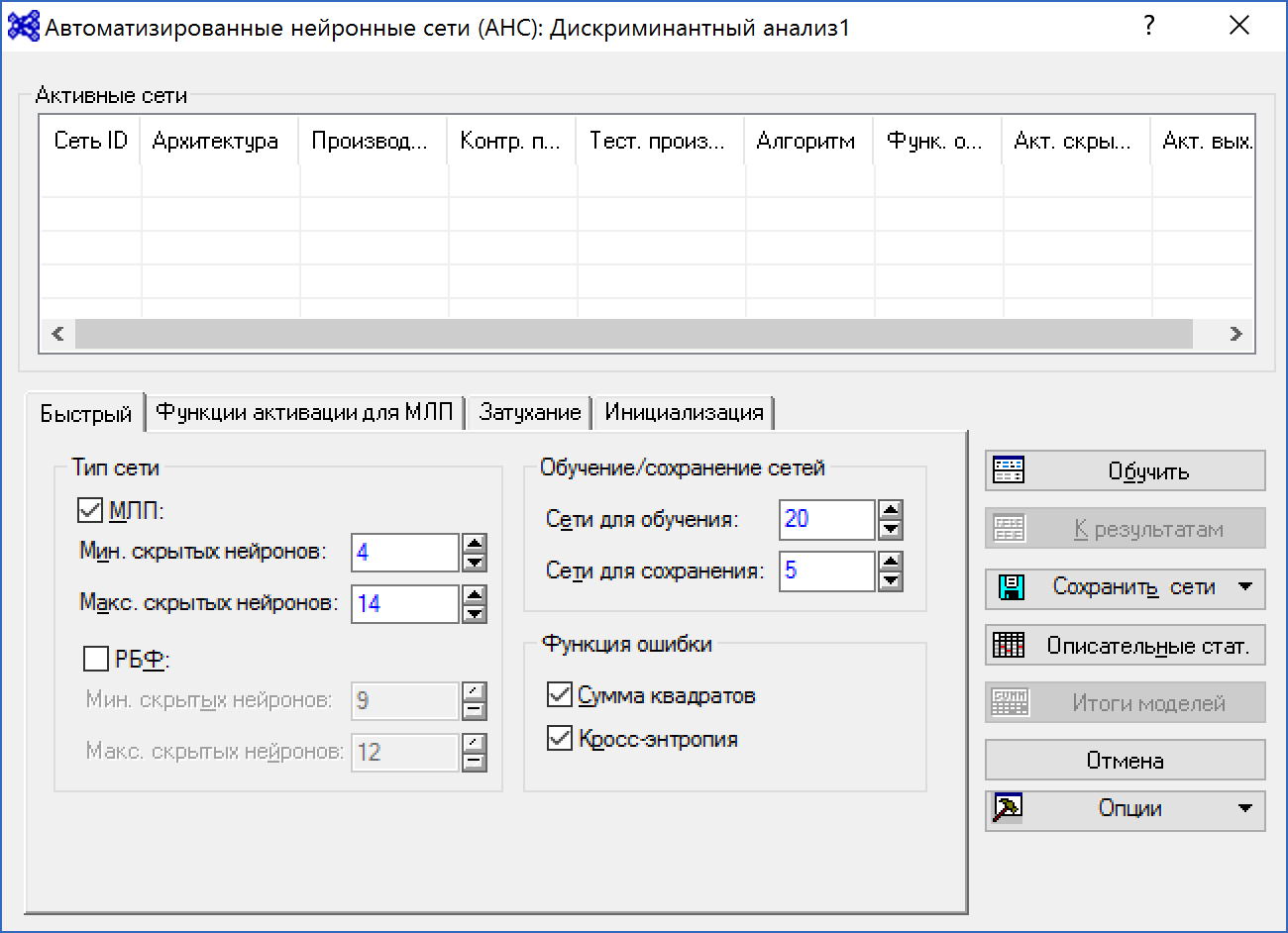1288x933 pixels.
Task: Click the Тест. произ... column header
Action: click(661, 141)
